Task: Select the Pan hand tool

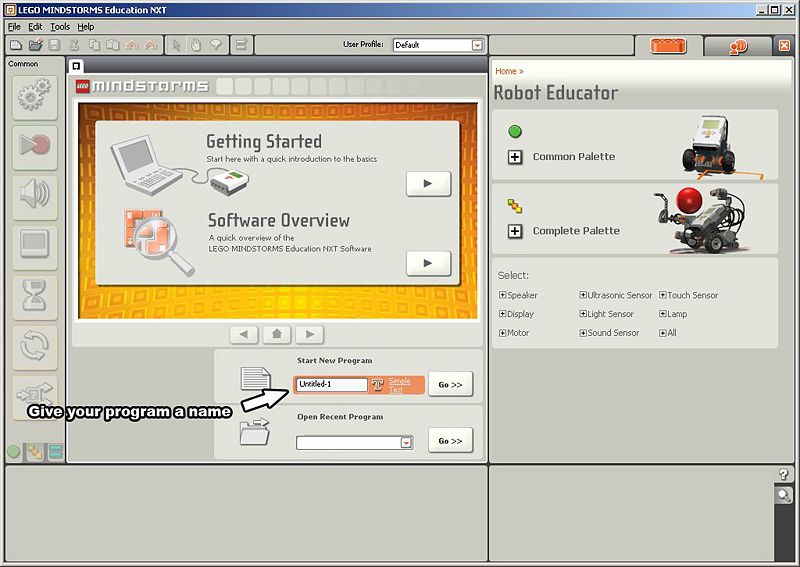Action: click(x=196, y=45)
